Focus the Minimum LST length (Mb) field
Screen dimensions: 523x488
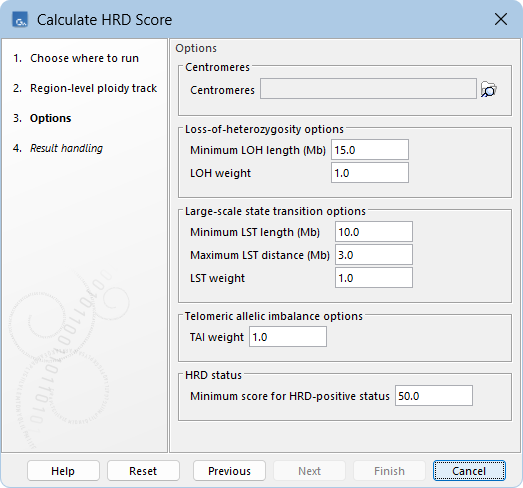(374, 231)
